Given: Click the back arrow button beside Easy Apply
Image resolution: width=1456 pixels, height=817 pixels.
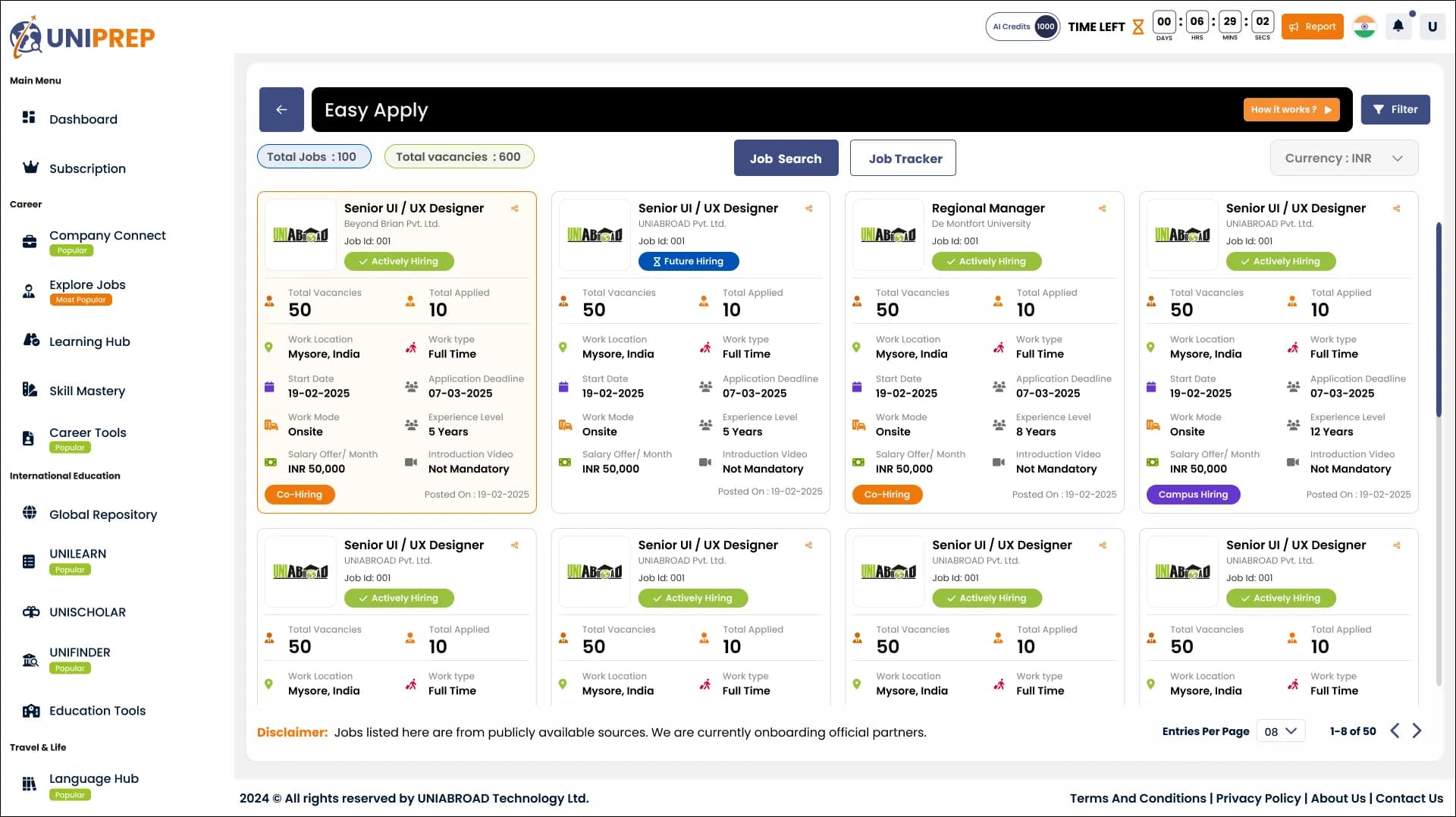Looking at the screenshot, I should point(281,110).
